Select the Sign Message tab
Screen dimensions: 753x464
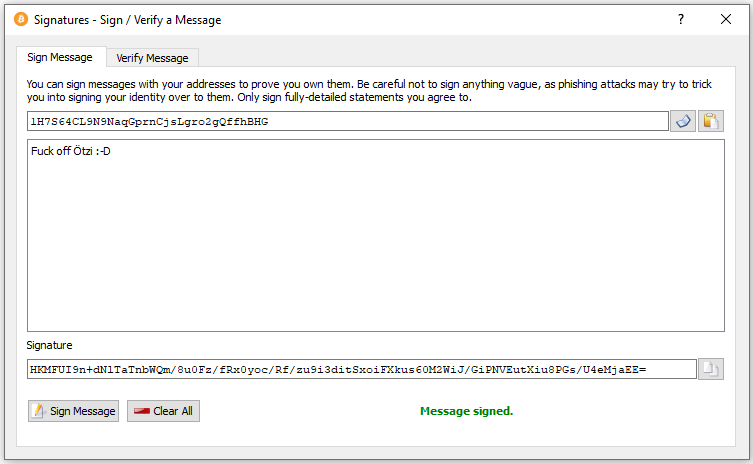point(60,57)
